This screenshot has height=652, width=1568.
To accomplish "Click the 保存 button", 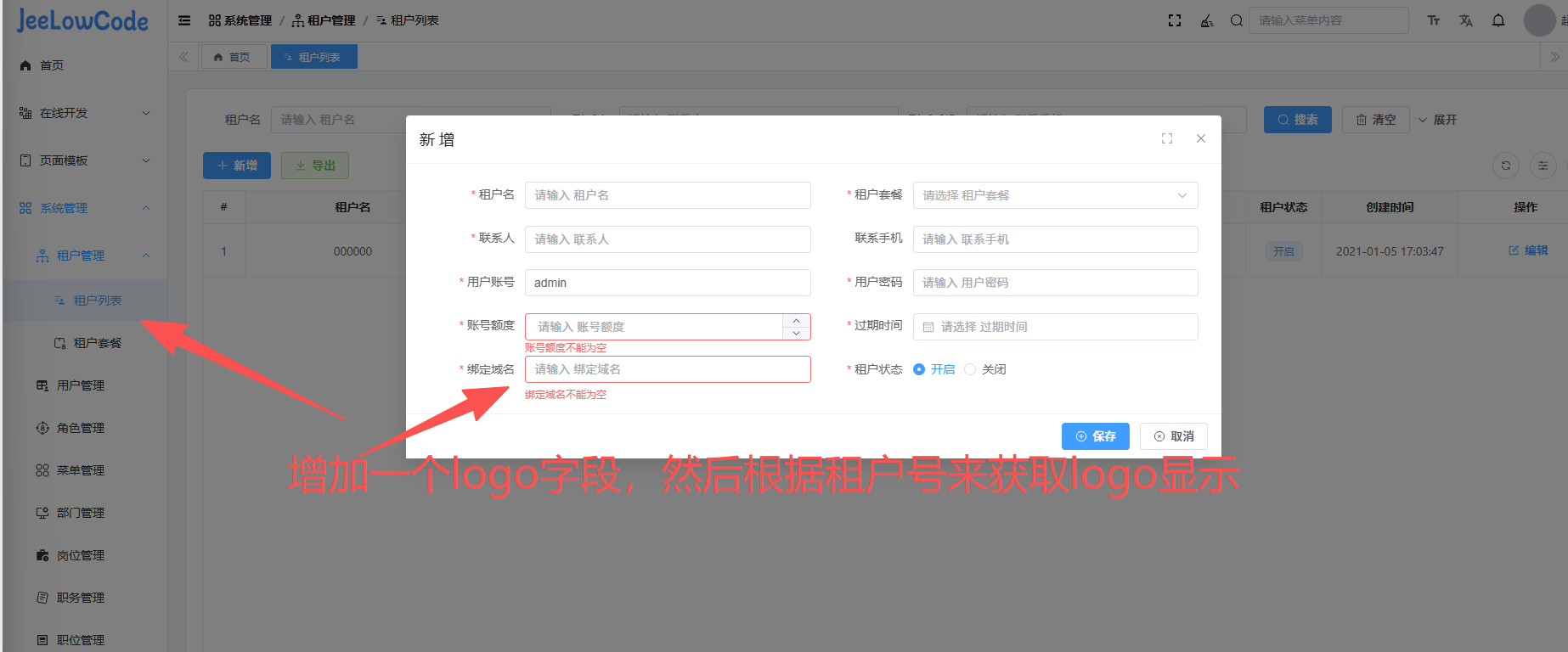I will 1095,436.
